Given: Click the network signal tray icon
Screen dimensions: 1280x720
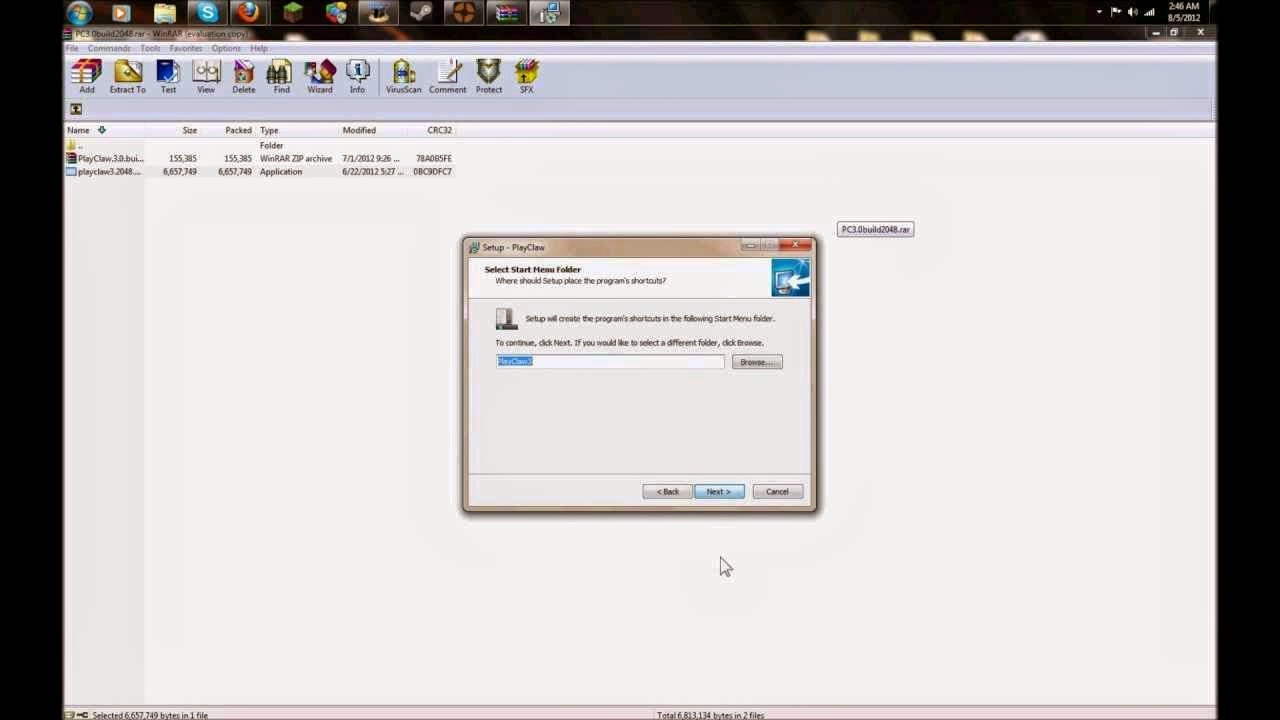Looking at the screenshot, I should (1150, 12).
